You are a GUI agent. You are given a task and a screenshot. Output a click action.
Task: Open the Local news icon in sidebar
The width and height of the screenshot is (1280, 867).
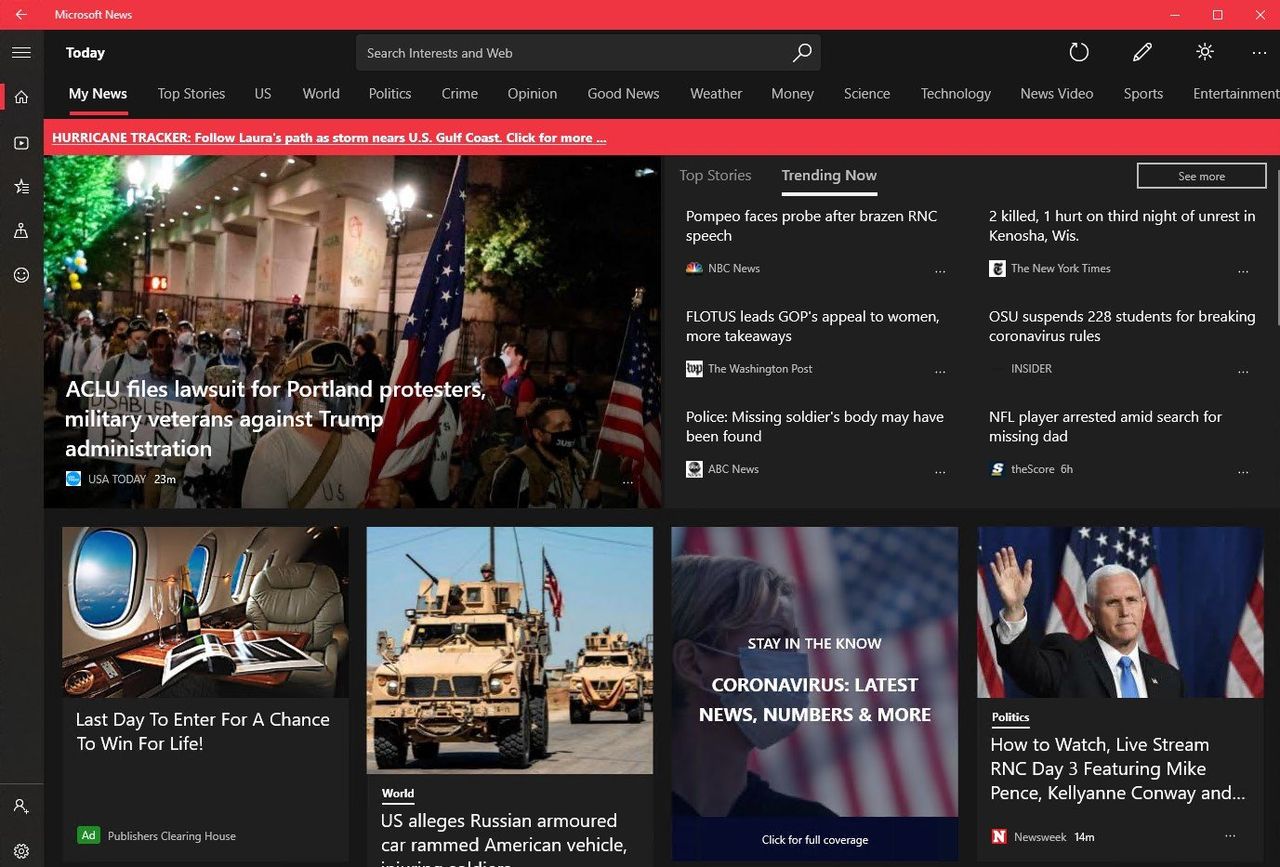pyautogui.click(x=21, y=230)
